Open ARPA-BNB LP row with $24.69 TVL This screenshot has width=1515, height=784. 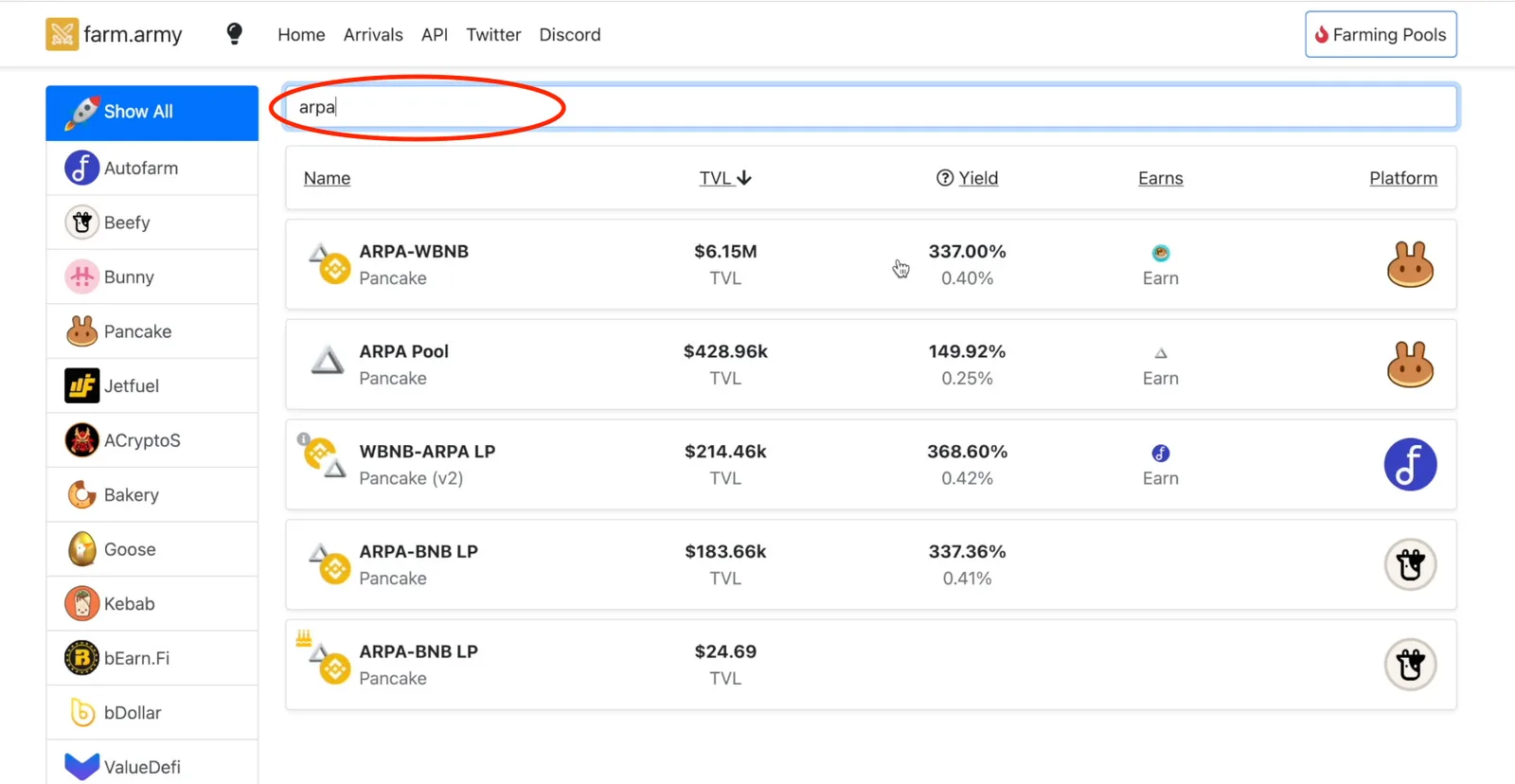[871, 665]
